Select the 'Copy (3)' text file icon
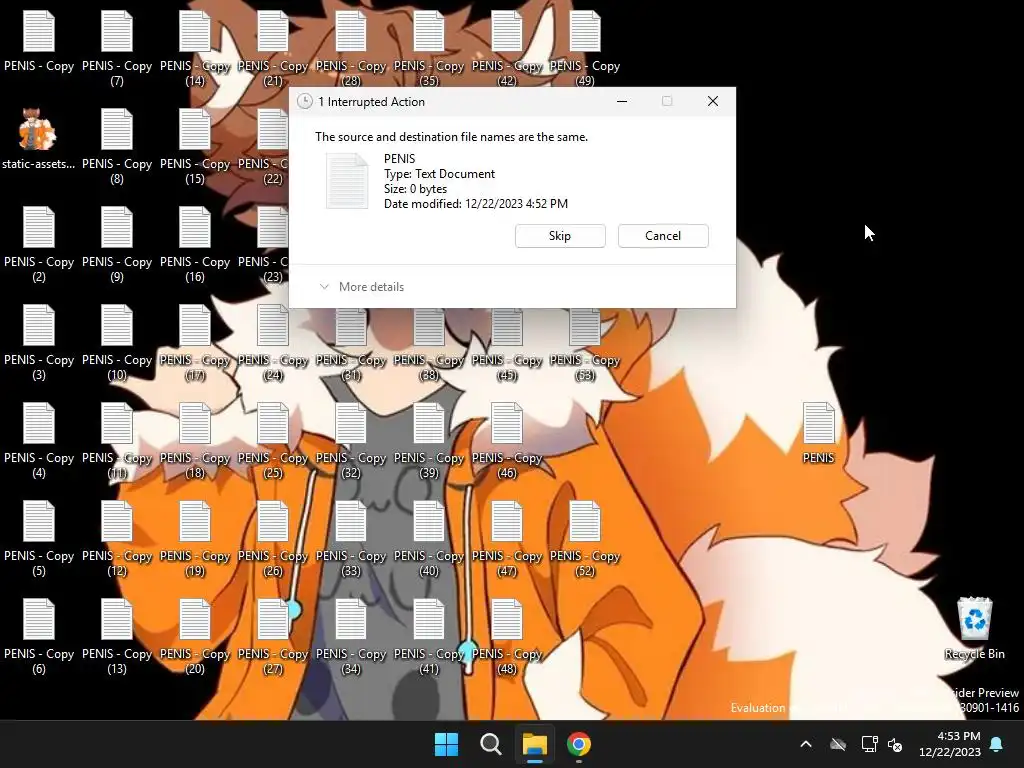The image size is (1024, 768). (39, 325)
